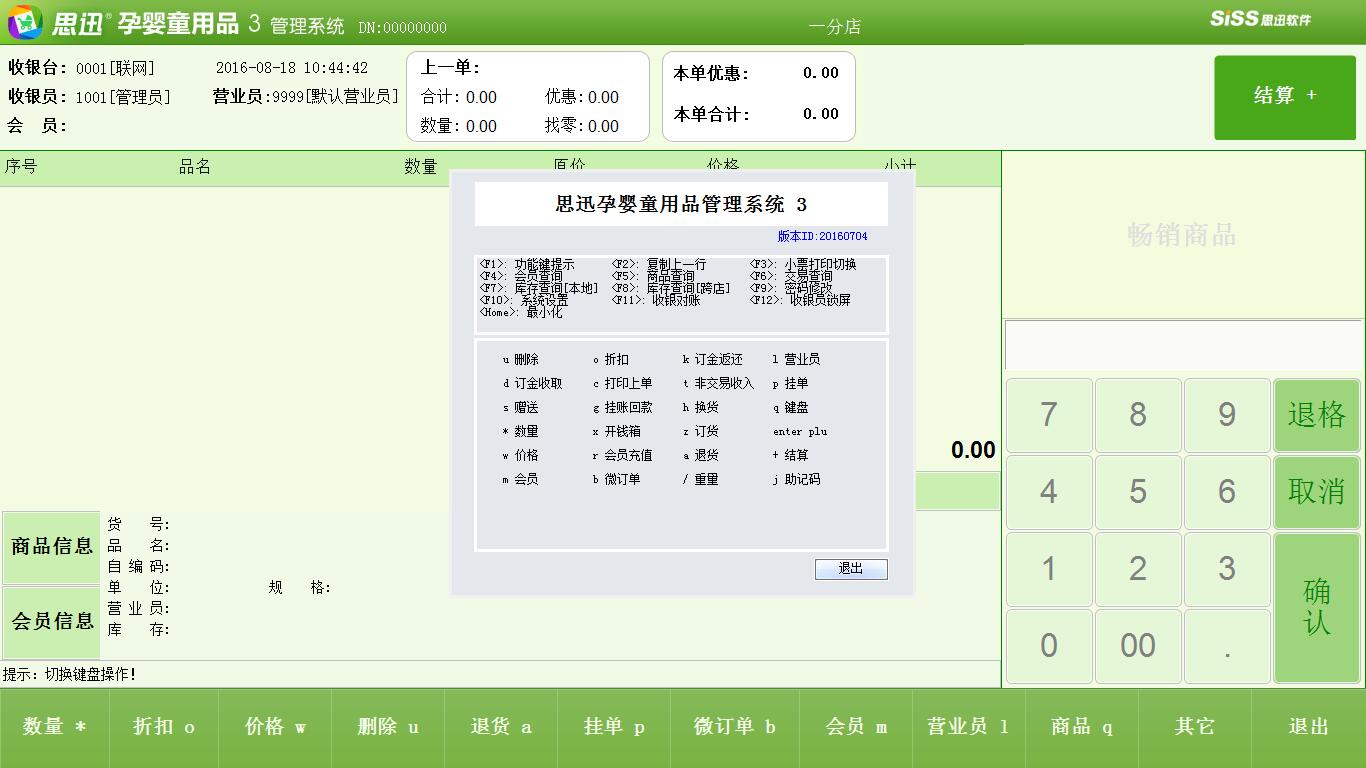
Task: Click 'c 打印上单' shortcut text in dialog
Action: coord(622,384)
